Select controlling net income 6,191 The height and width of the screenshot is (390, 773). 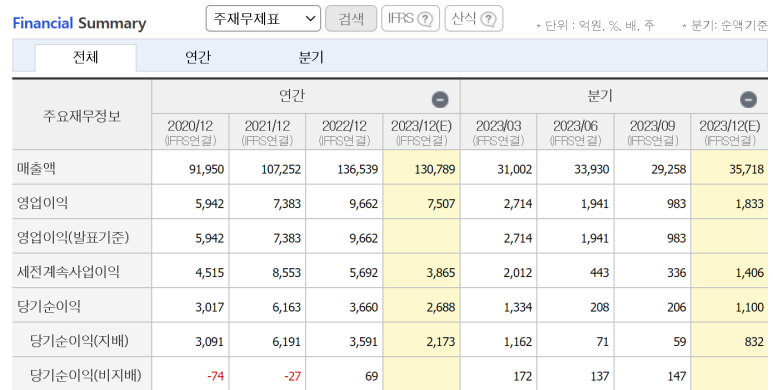click(287, 342)
